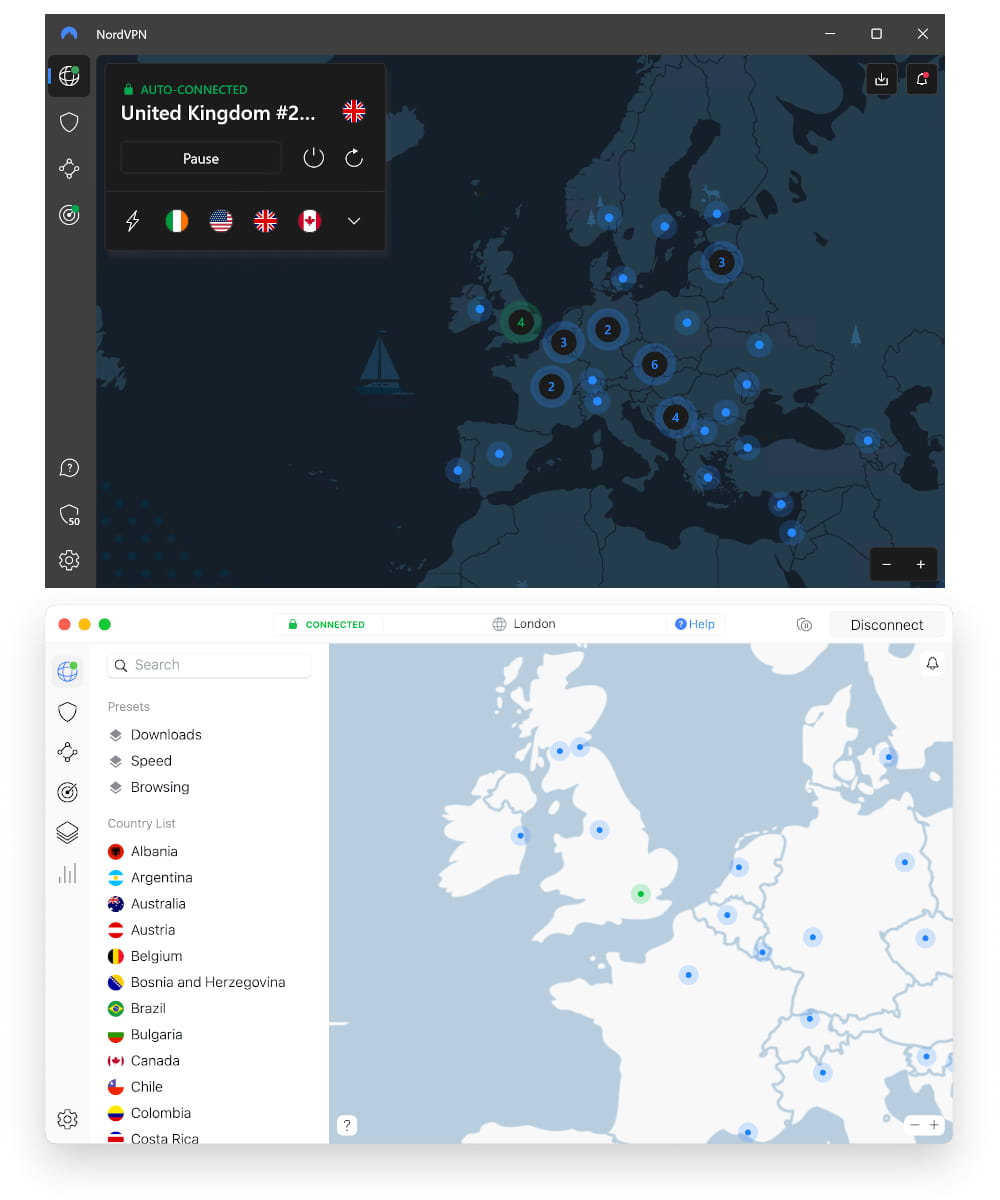Open settings gear in Windows NordVPN sidebar

pyautogui.click(x=69, y=560)
